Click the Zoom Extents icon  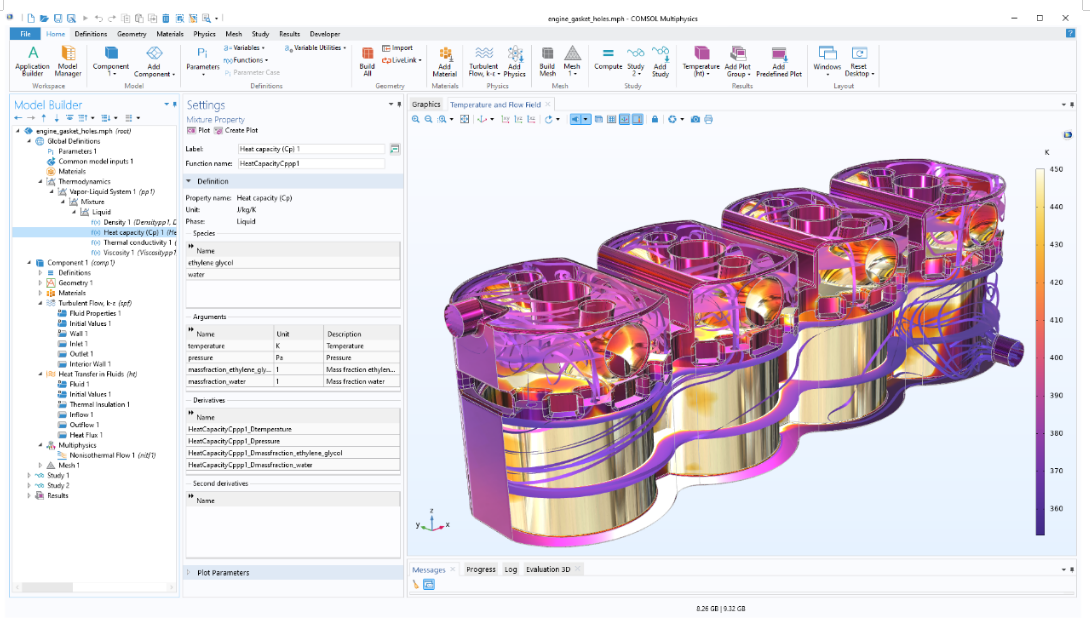[x=464, y=120]
